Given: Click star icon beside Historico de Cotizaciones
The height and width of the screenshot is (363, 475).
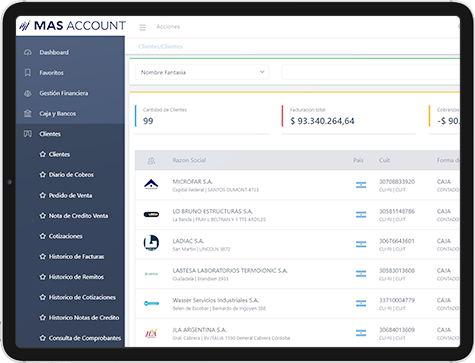Looking at the screenshot, I should click(43, 297).
